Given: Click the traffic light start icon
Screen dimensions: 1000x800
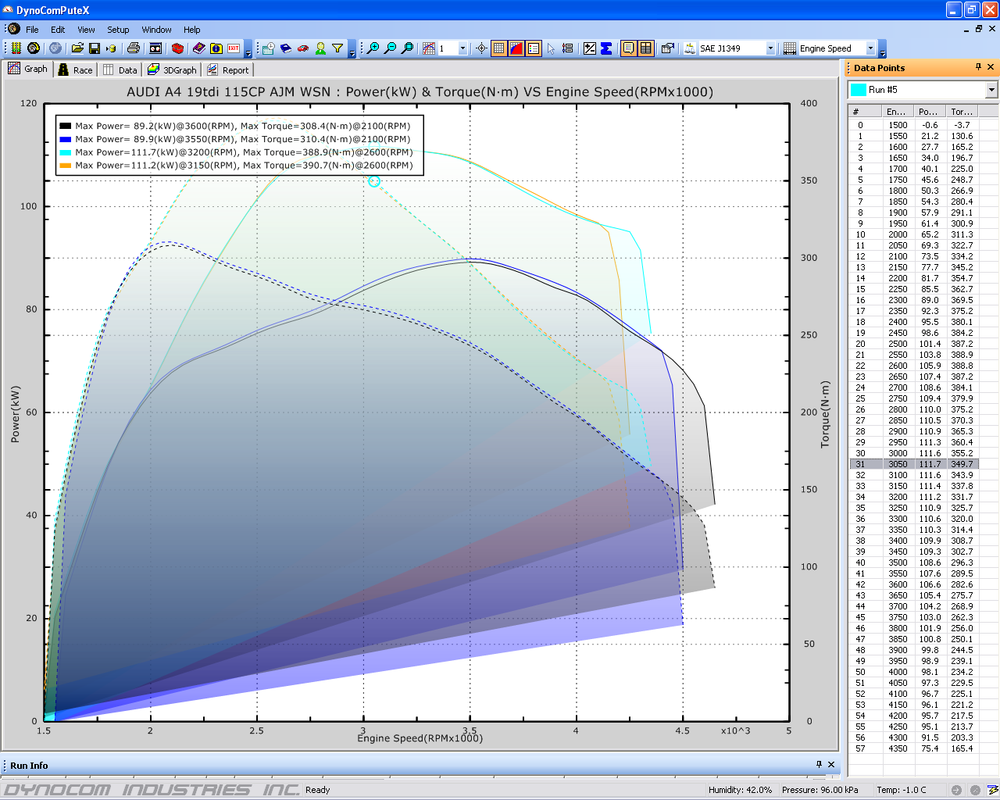Looking at the screenshot, I should (x=16, y=48).
